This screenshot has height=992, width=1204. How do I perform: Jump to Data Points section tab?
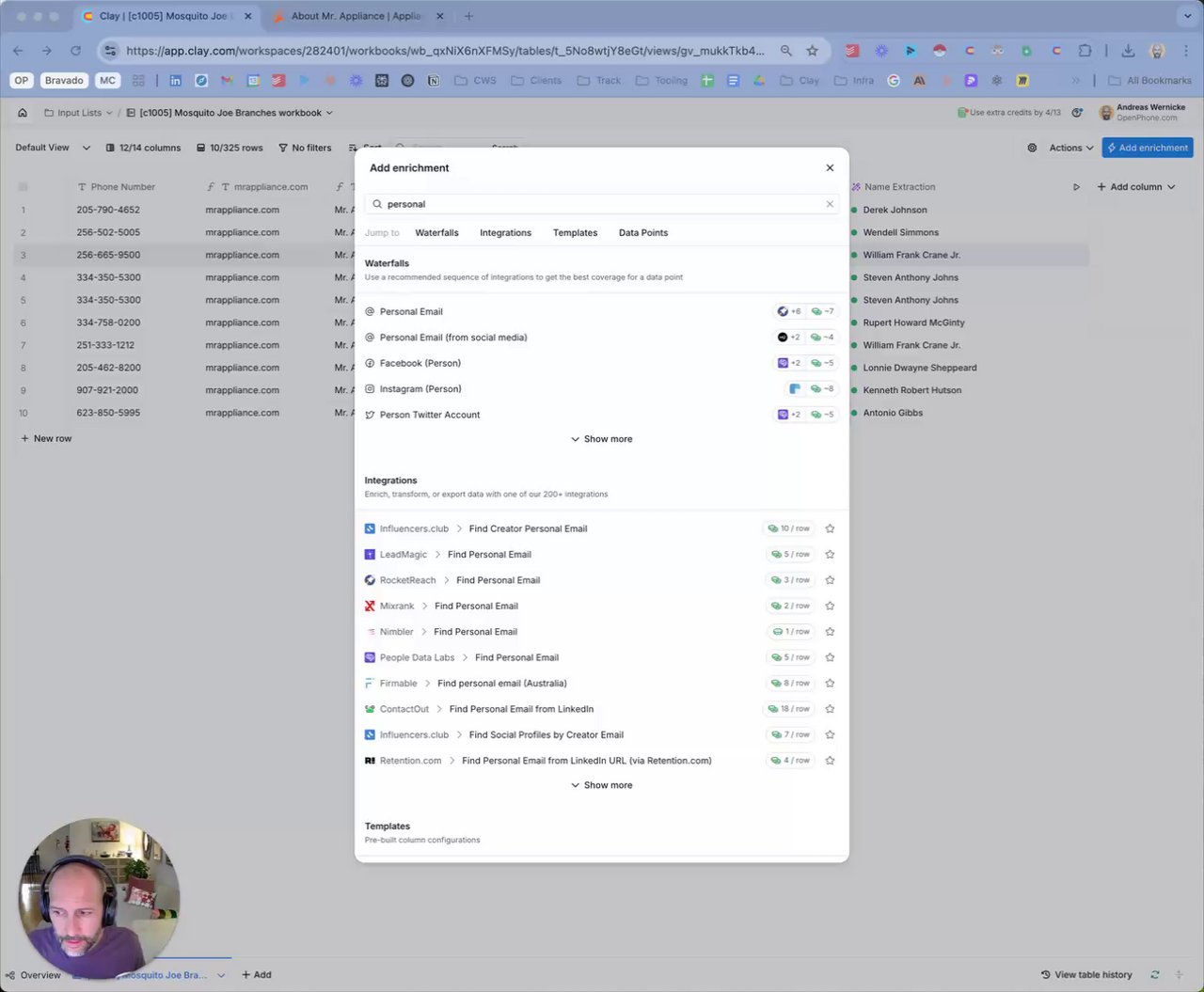pyautogui.click(x=643, y=233)
